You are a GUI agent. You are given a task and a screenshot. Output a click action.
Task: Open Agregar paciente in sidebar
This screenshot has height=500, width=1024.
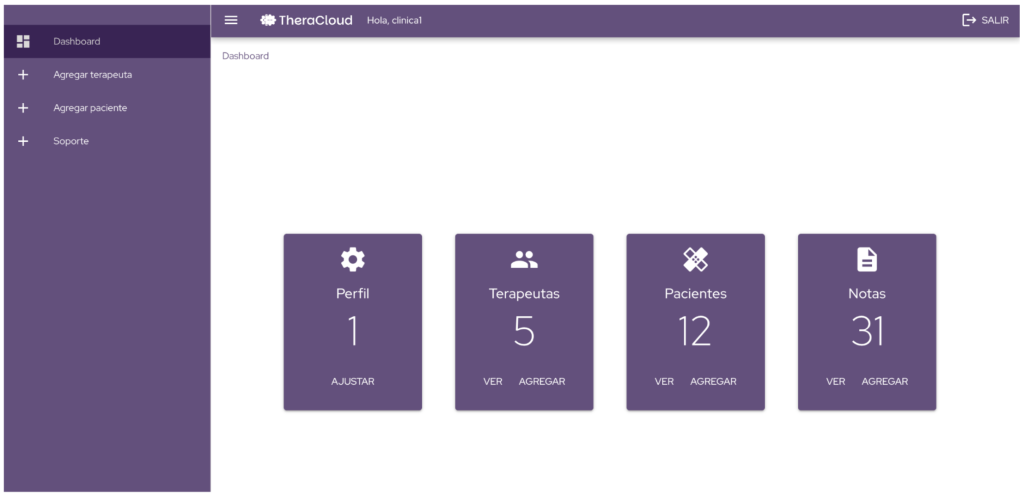click(x=90, y=108)
